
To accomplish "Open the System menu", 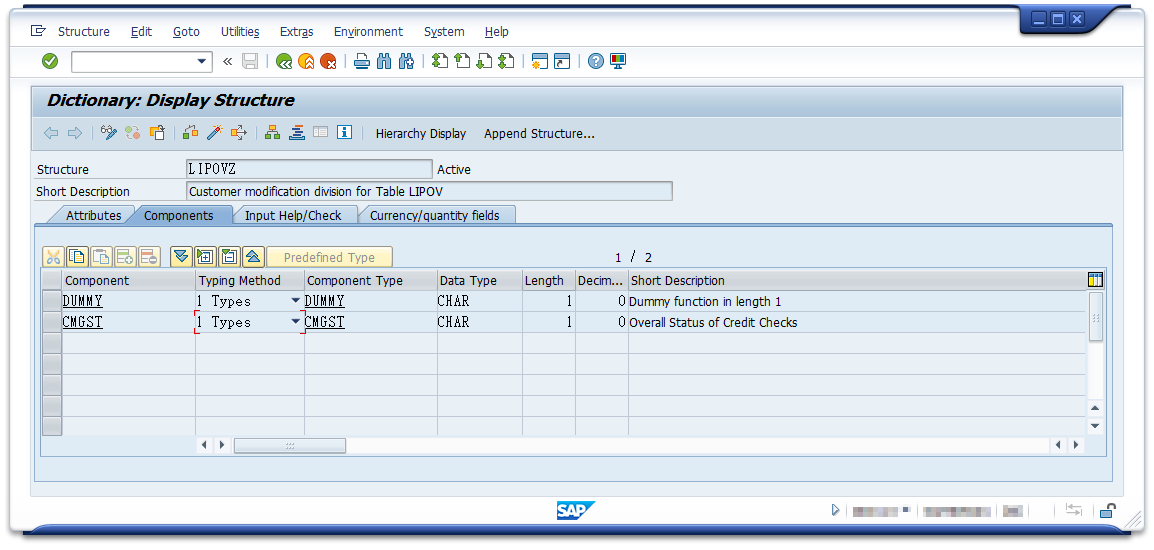I will (444, 32).
